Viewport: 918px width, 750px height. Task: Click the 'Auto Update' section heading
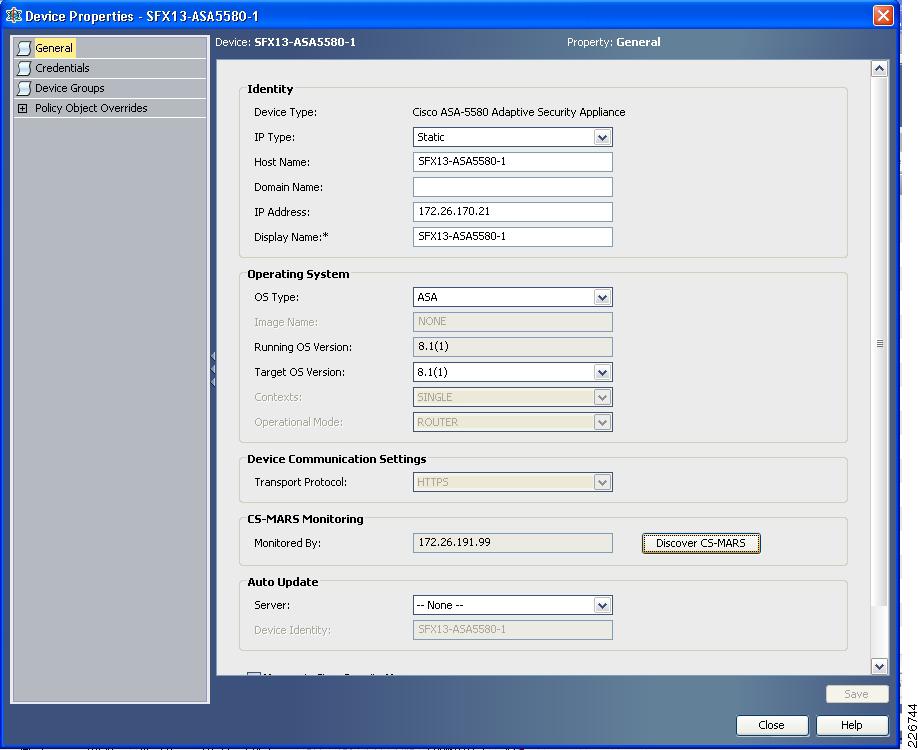(283, 582)
